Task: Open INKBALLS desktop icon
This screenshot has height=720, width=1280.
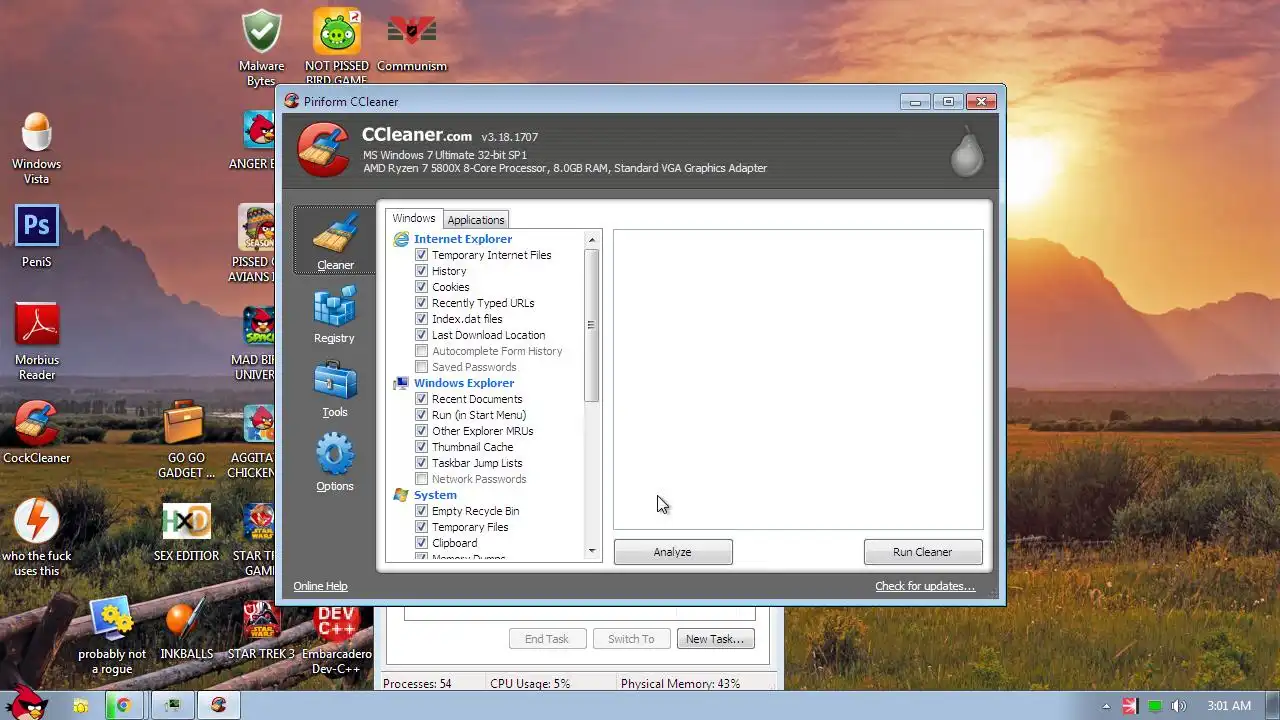Action: click(186, 629)
